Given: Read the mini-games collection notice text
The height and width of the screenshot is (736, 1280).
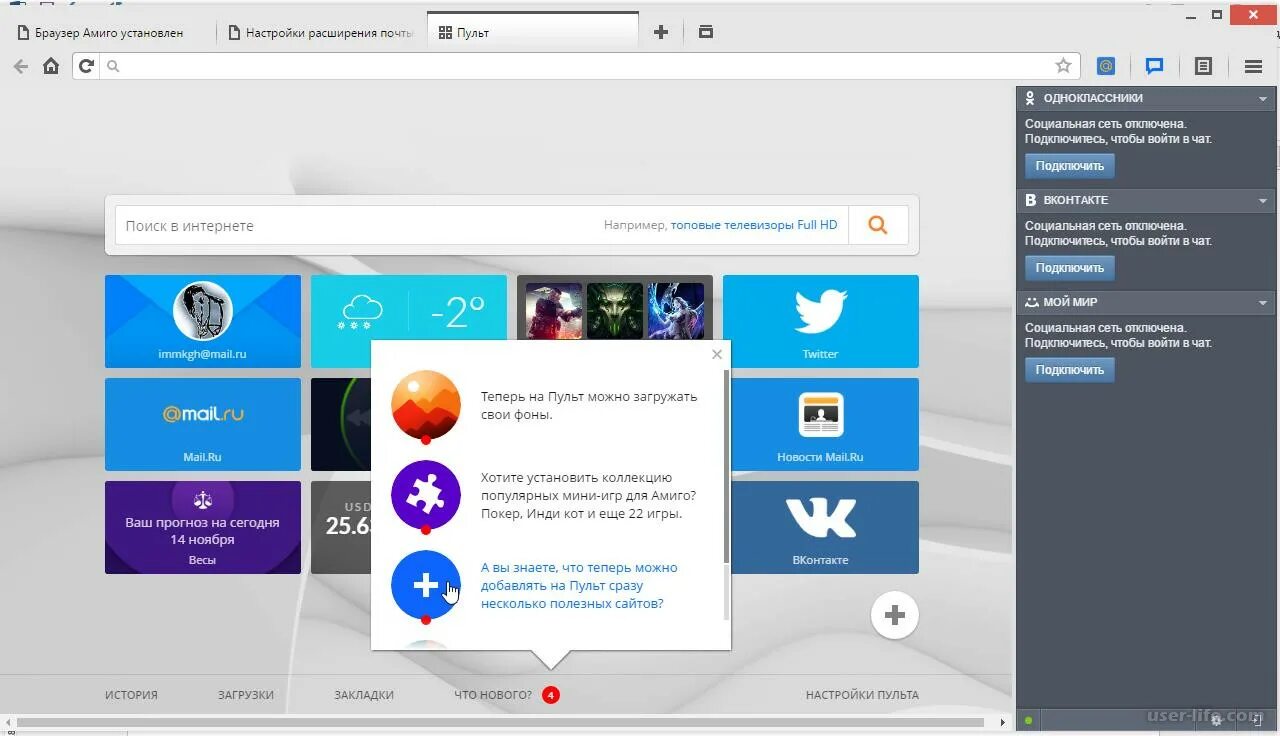Looking at the screenshot, I should (x=588, y=496).
